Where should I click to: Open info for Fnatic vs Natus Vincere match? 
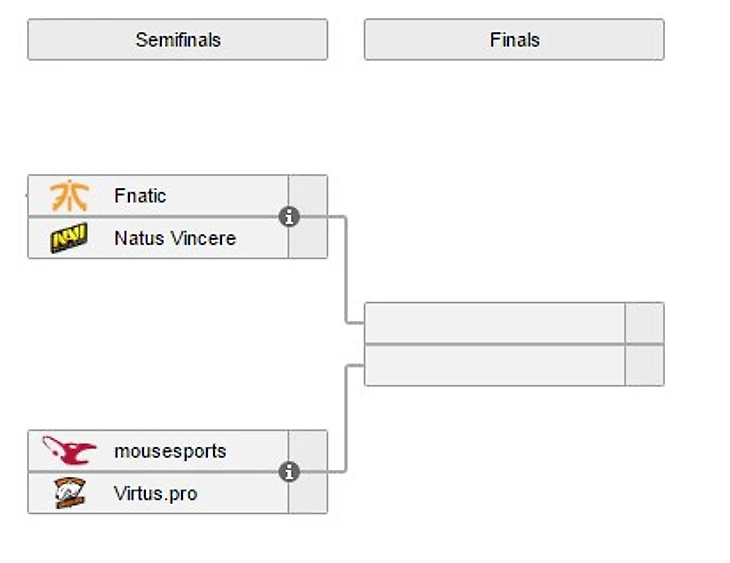(x=289, y=216)
